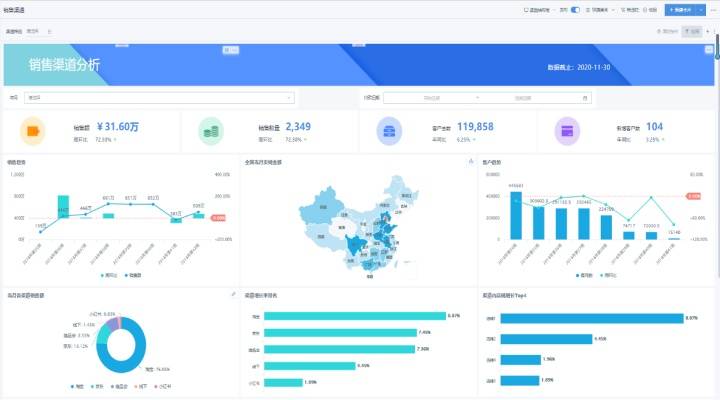Click the link icon on the donut chart
Screen dimensions: 720x400
pos(232,295)
